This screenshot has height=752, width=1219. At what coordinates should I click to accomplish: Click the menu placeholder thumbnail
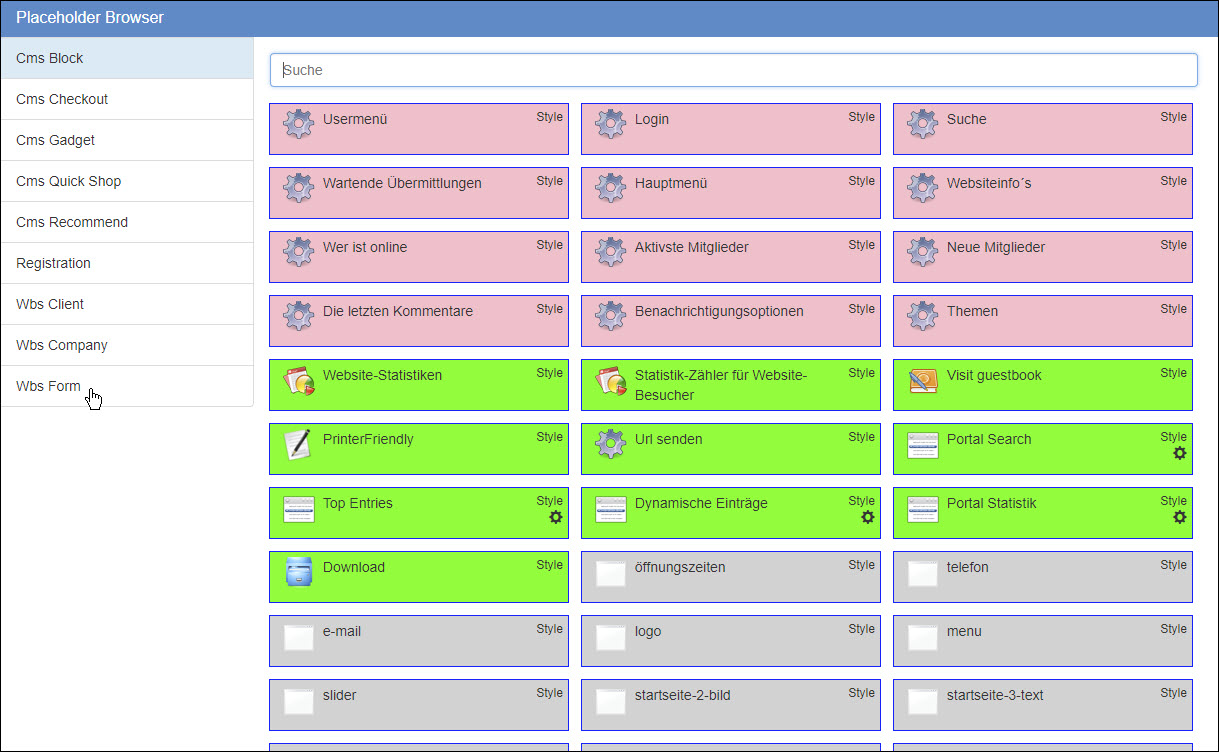(922, 637)
